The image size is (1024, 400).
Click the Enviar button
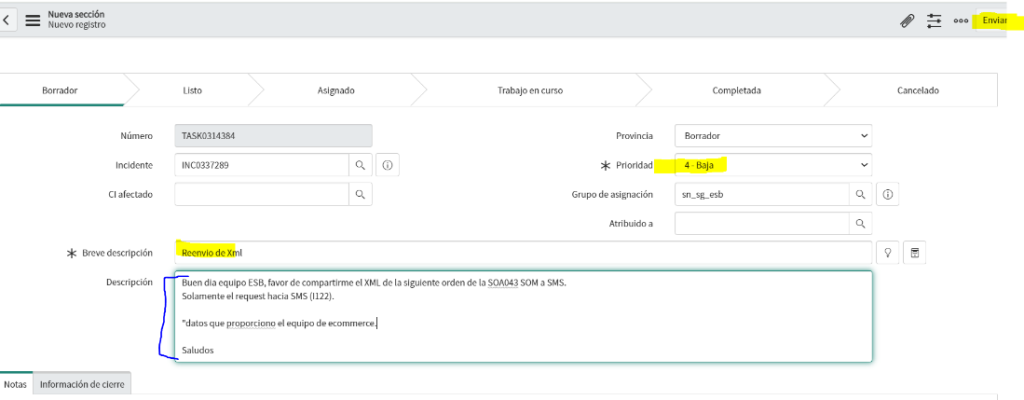pyautogui.click(x=995, y=20)
